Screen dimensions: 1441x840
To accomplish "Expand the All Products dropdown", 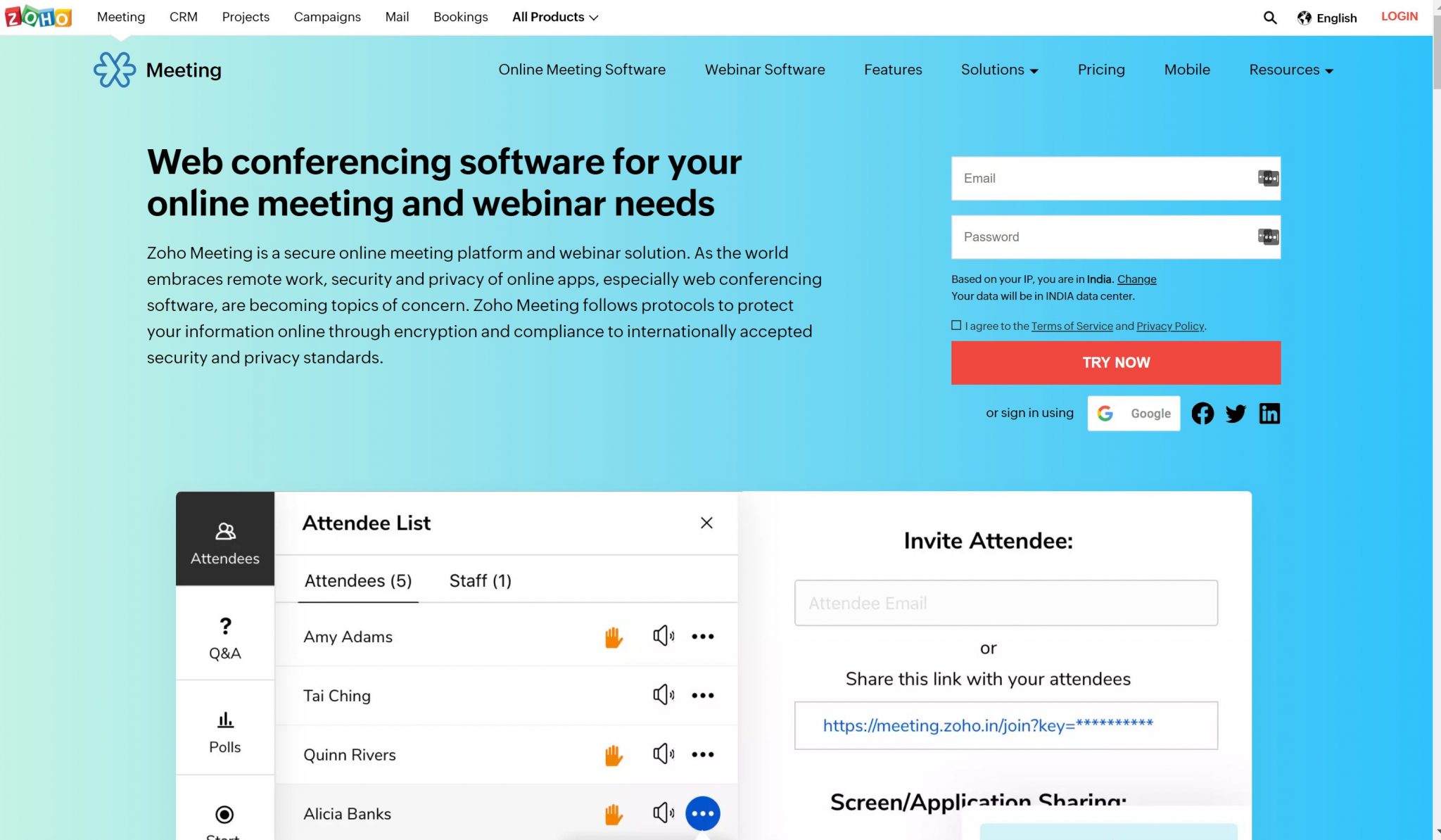I will coord(555,17).
